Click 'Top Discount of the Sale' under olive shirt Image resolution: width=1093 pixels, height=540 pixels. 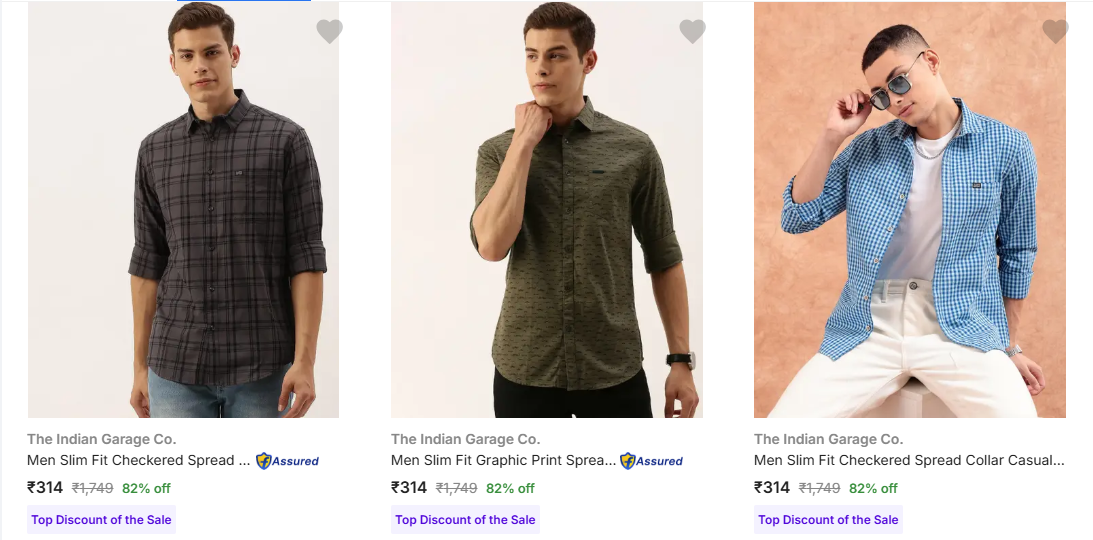[465, 520]
